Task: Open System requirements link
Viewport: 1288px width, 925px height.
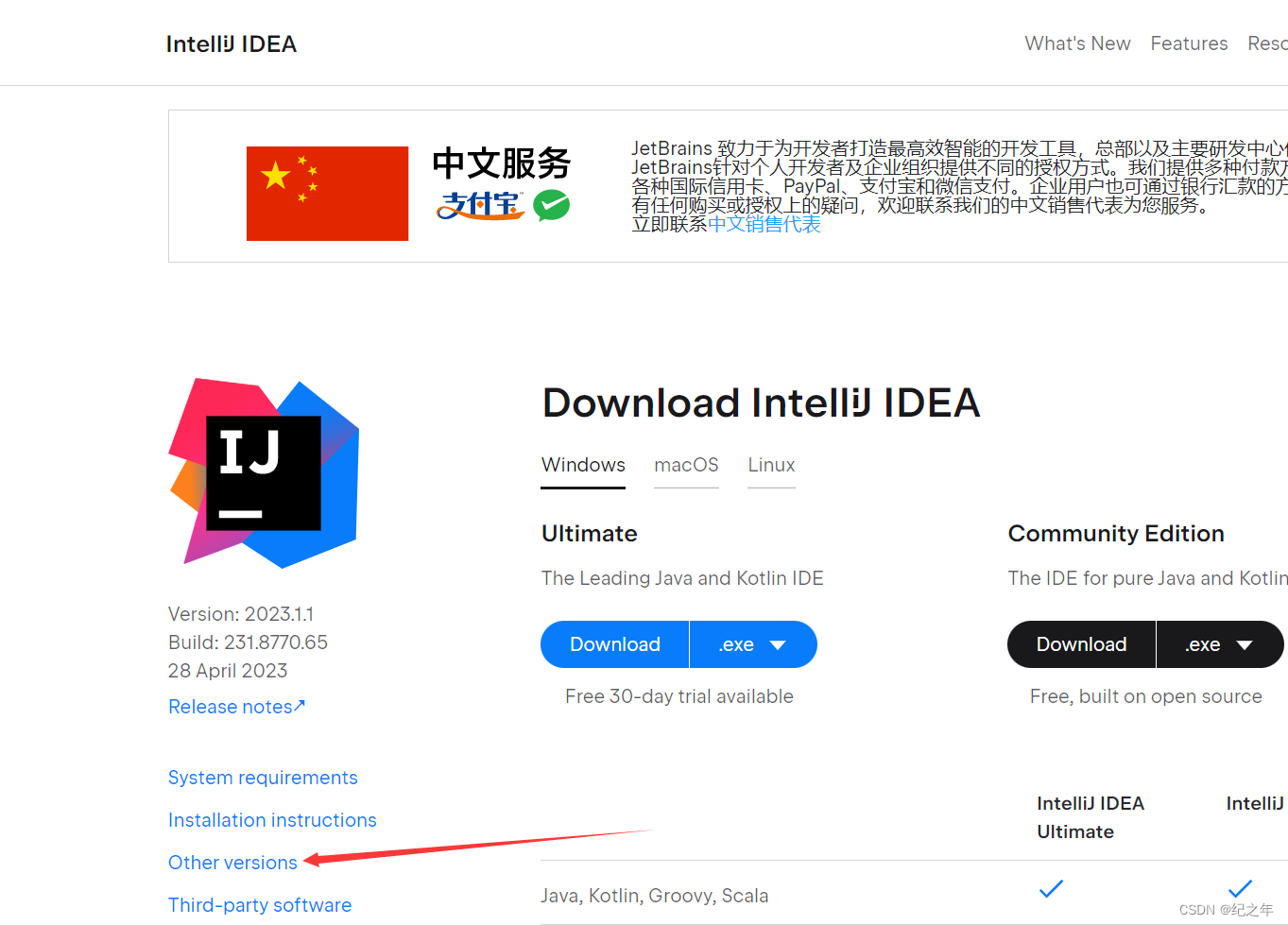Action: click(263, 778)
